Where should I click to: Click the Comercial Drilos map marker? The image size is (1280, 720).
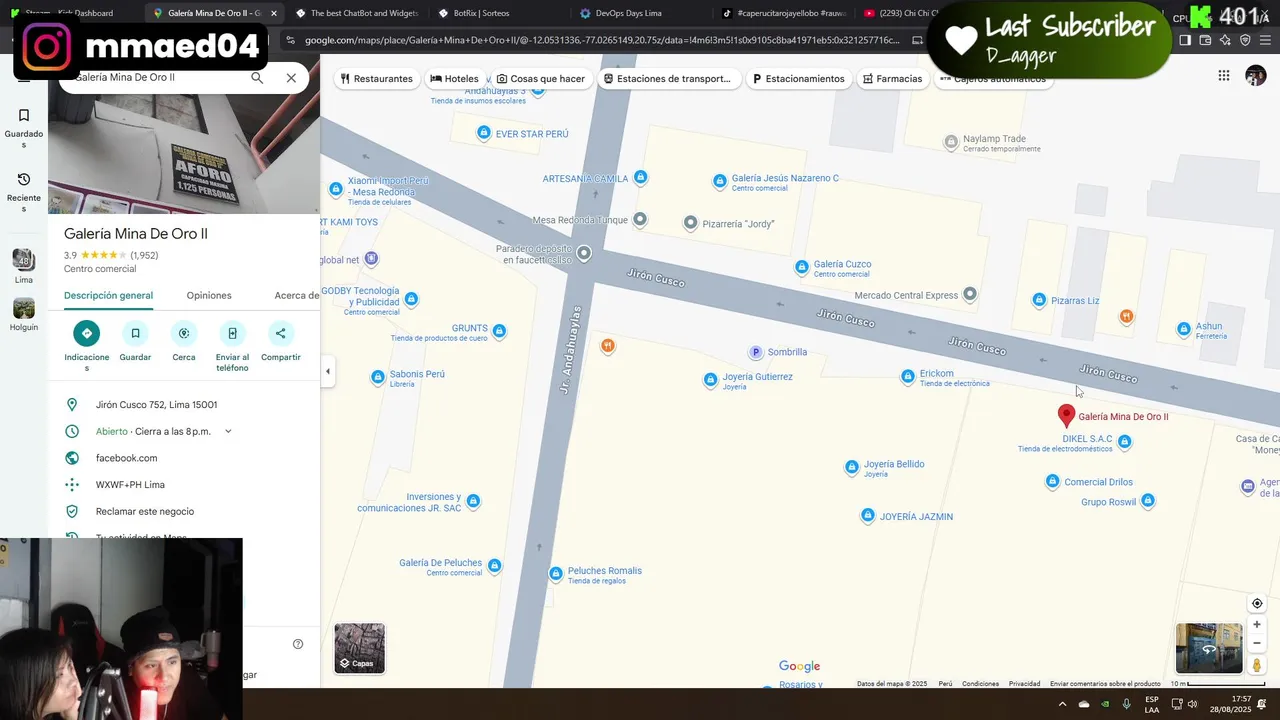click(1052, 482)
